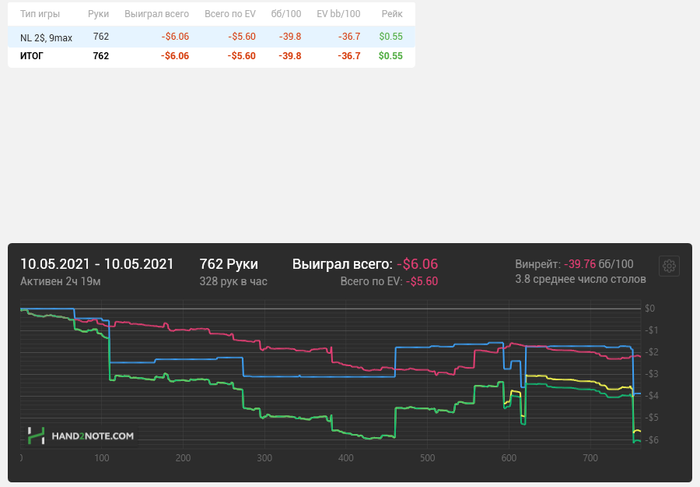Open the graph settings gear icon

click(x=669, y=266)
